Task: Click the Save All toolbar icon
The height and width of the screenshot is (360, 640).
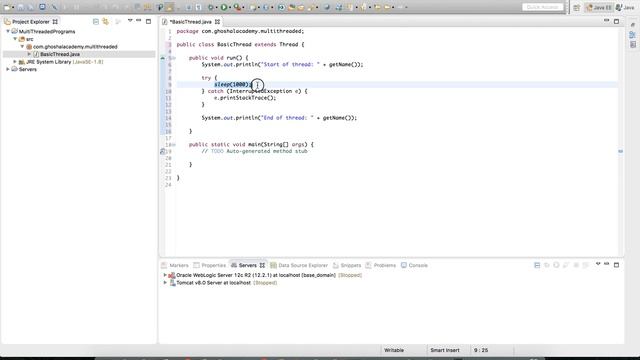Action: (x=31, y=7)
